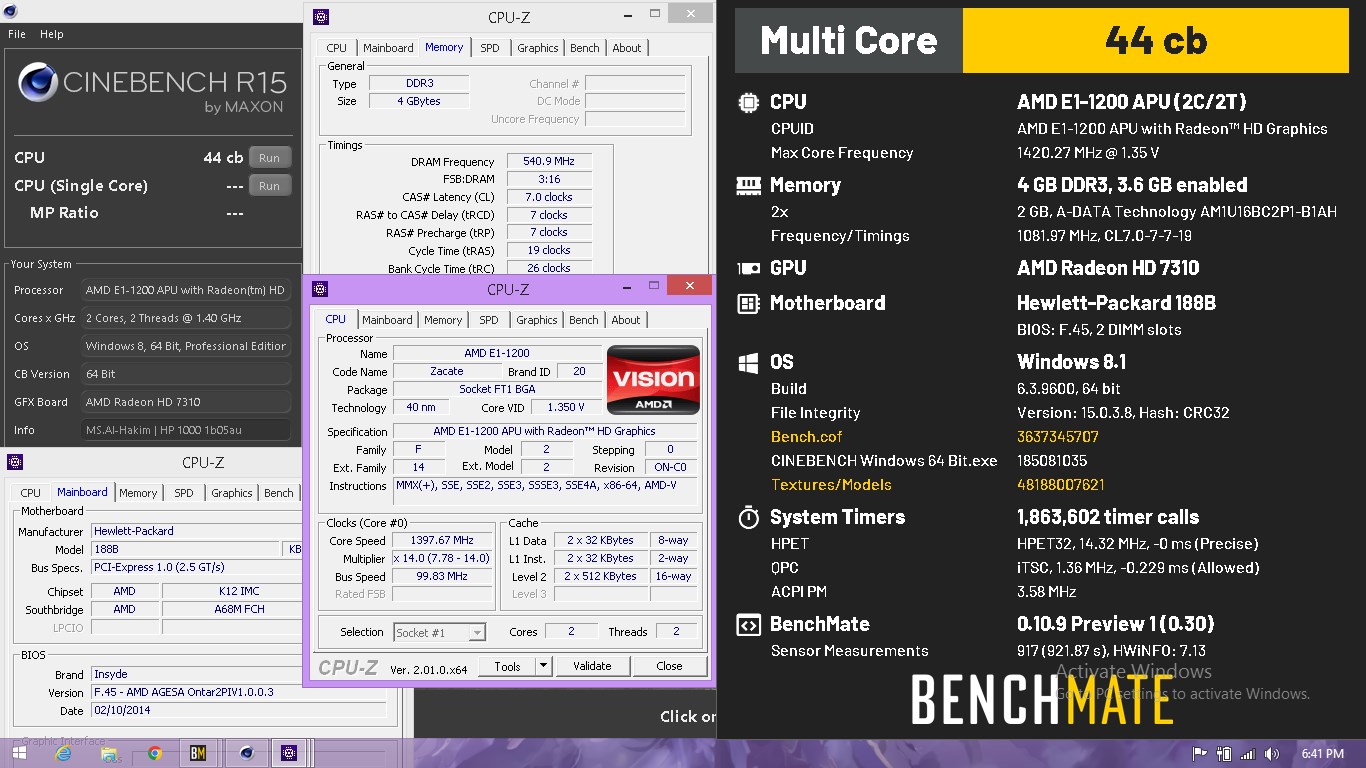
Task: Click the Bench.cof hash 3637345707
Action: [1058, 437]
